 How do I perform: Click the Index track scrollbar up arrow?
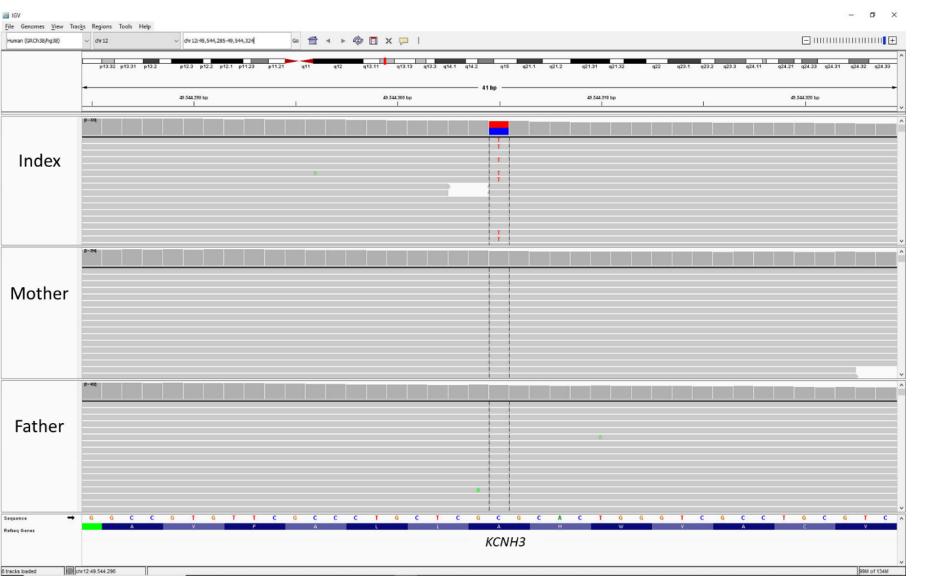pyautogui.click(x=901, y=121)
